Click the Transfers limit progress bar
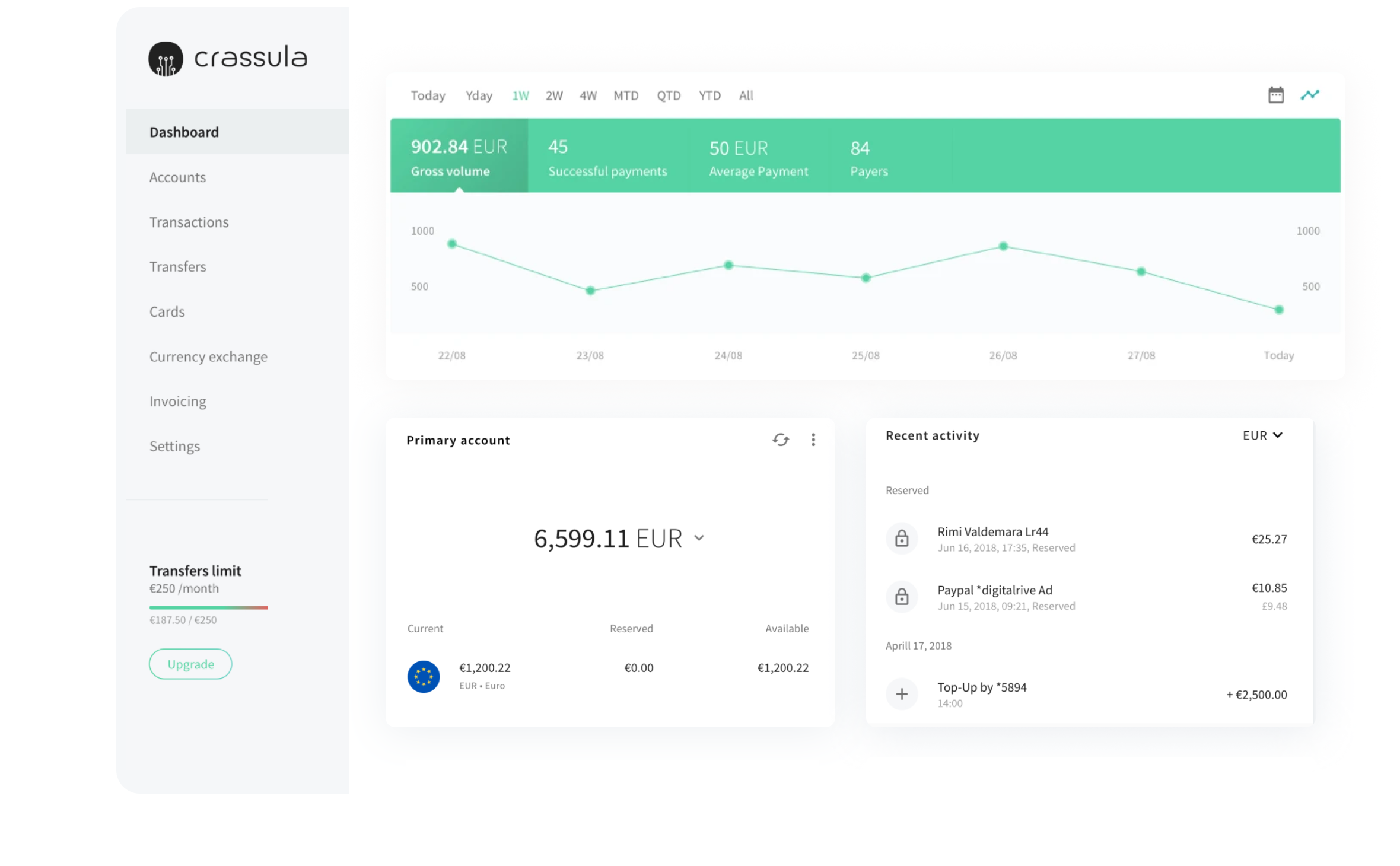 [x=209, y=607]
